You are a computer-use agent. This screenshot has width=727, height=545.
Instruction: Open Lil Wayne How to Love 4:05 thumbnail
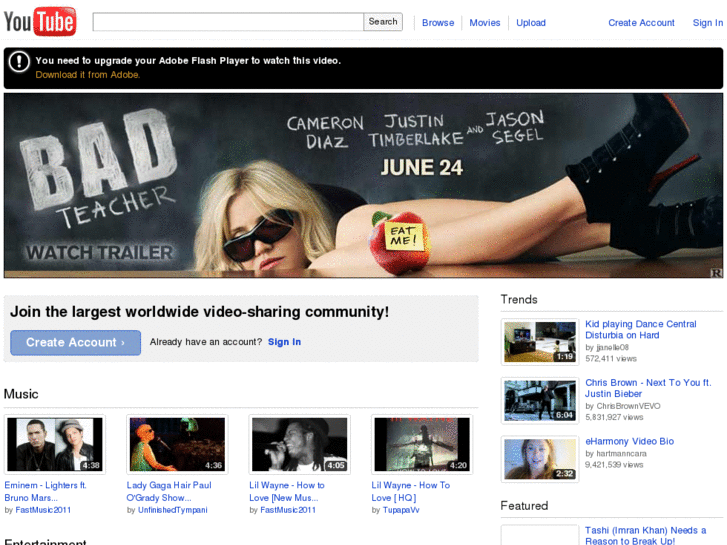(x=300, y=444)
